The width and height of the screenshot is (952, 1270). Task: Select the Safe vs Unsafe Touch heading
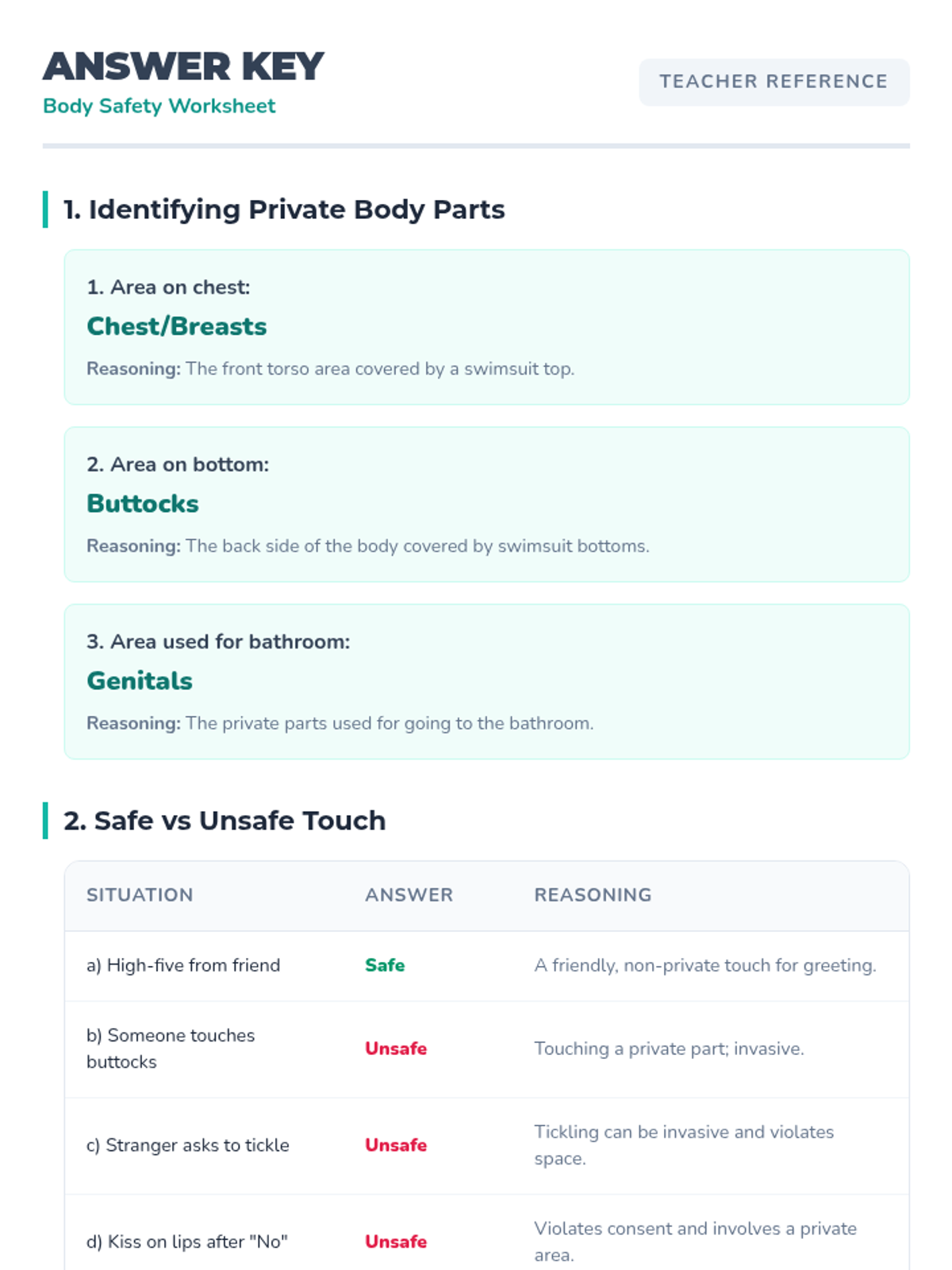pyautogui.click(x=225, y=821)
